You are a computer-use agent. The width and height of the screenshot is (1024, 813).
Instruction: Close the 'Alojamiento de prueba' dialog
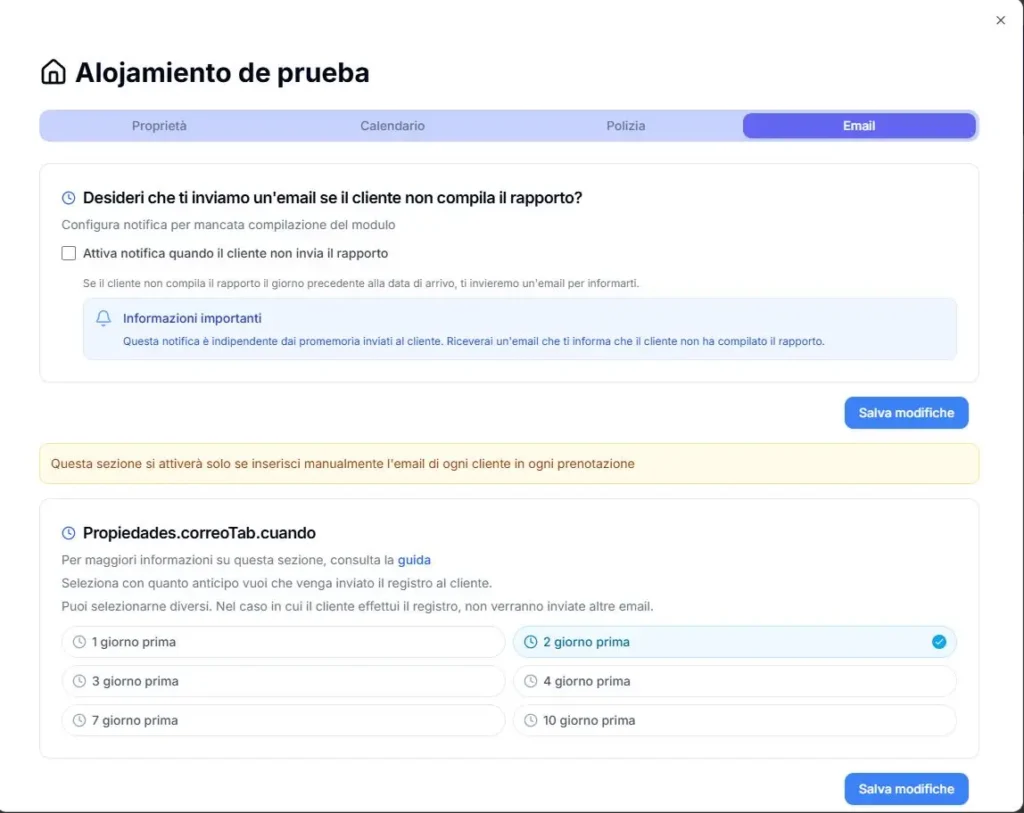(x=1000, y=20)
